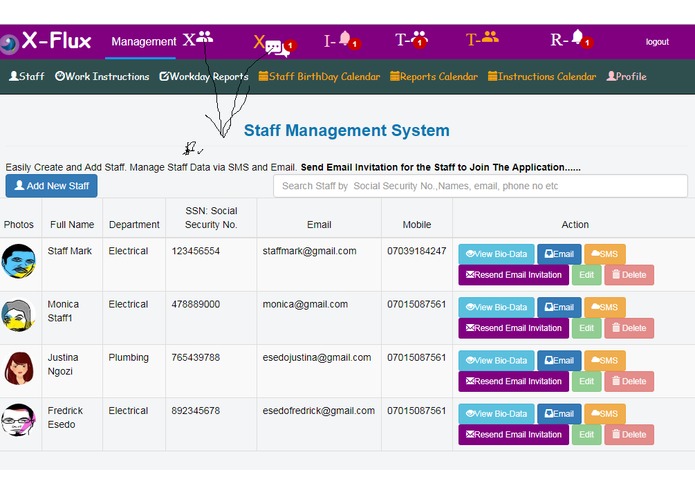
Task: Resend Email Invitation to Staff Mark
Action: 513,275
